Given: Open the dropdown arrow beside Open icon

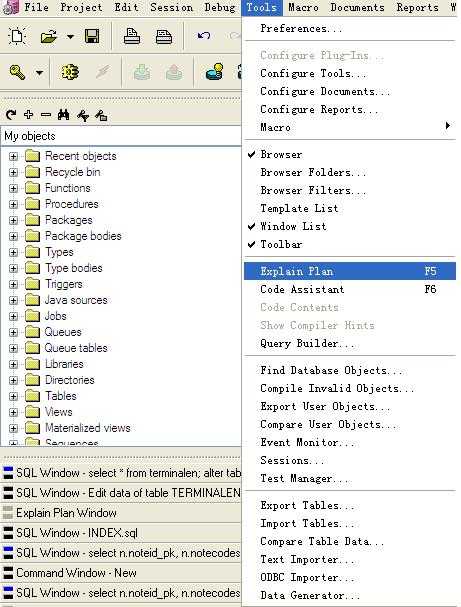Looking at the screenshot, I should tap(70, 37).
